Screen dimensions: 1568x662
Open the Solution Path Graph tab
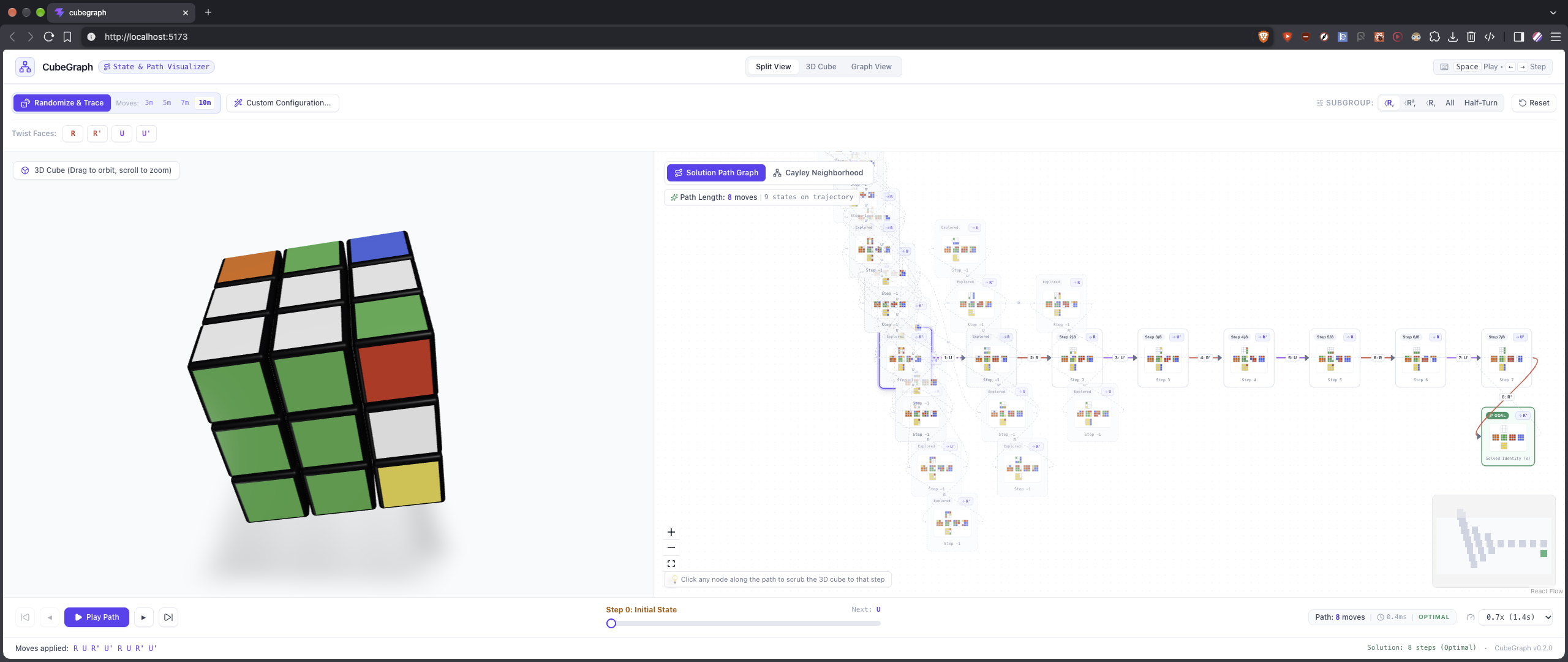(716, 173)
